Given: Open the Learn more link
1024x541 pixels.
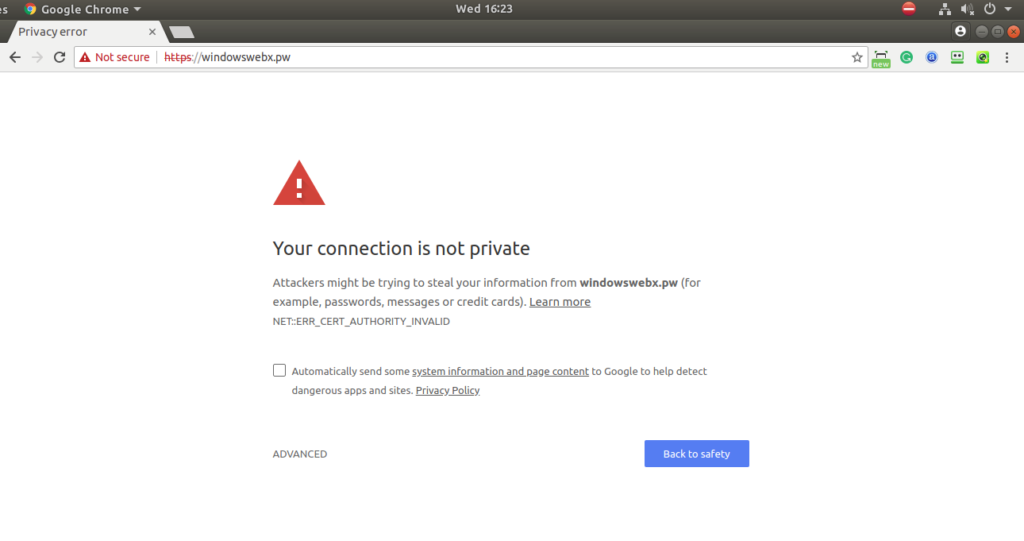Looking at the screenshot, I should tap(560, 302).
